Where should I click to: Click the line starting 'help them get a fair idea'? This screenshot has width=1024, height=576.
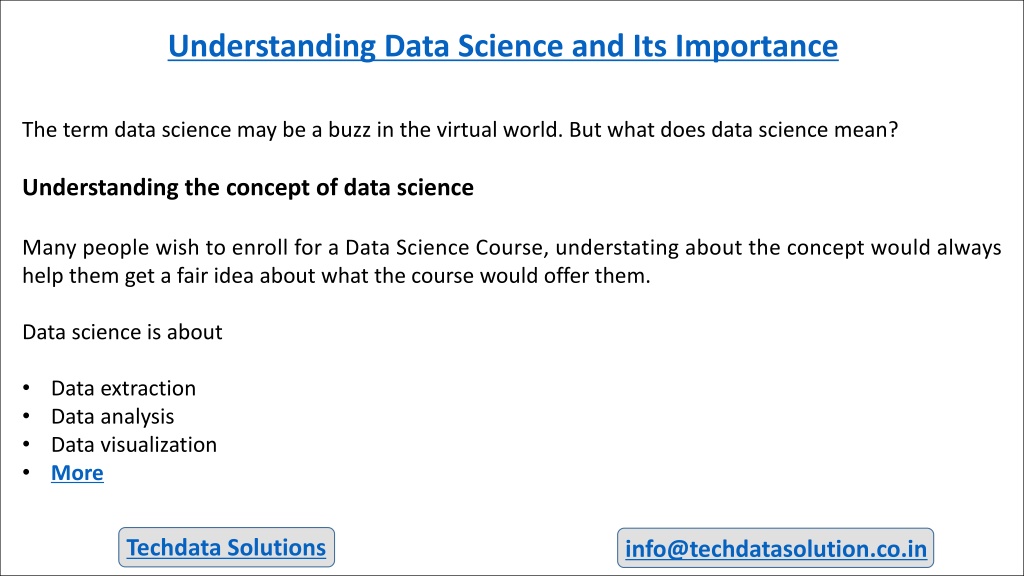pyautogui.click(x=336, y=276)
